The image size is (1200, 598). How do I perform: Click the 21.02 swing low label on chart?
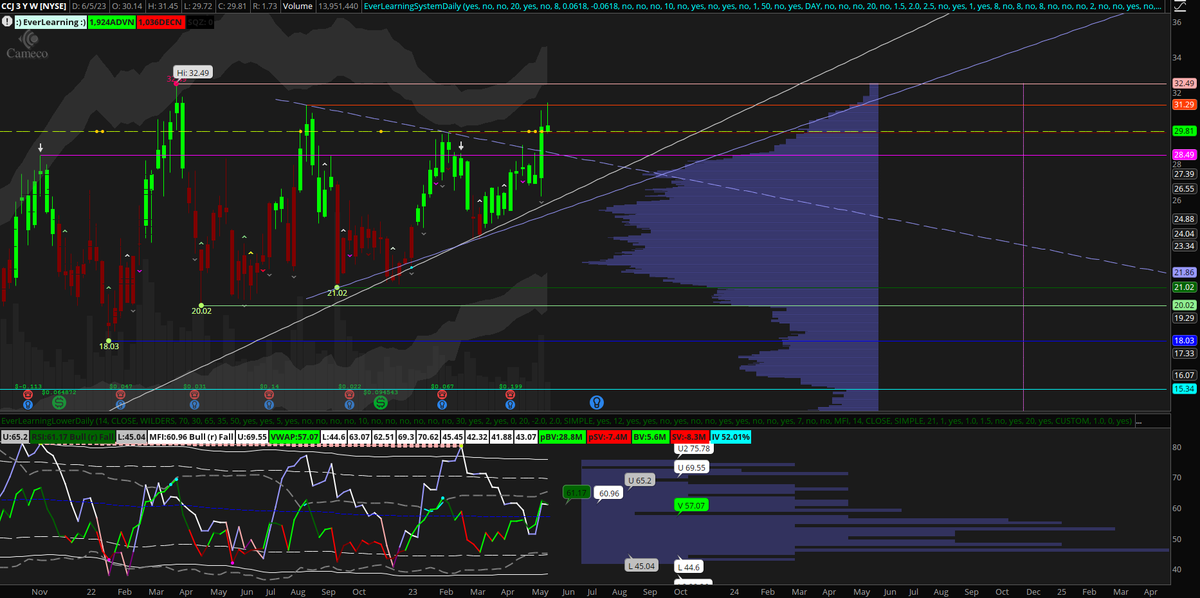click(337, 293)
